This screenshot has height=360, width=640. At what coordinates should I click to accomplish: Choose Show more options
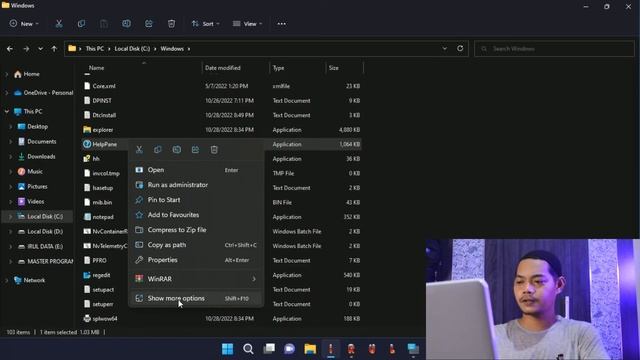(x=196, y=298)
